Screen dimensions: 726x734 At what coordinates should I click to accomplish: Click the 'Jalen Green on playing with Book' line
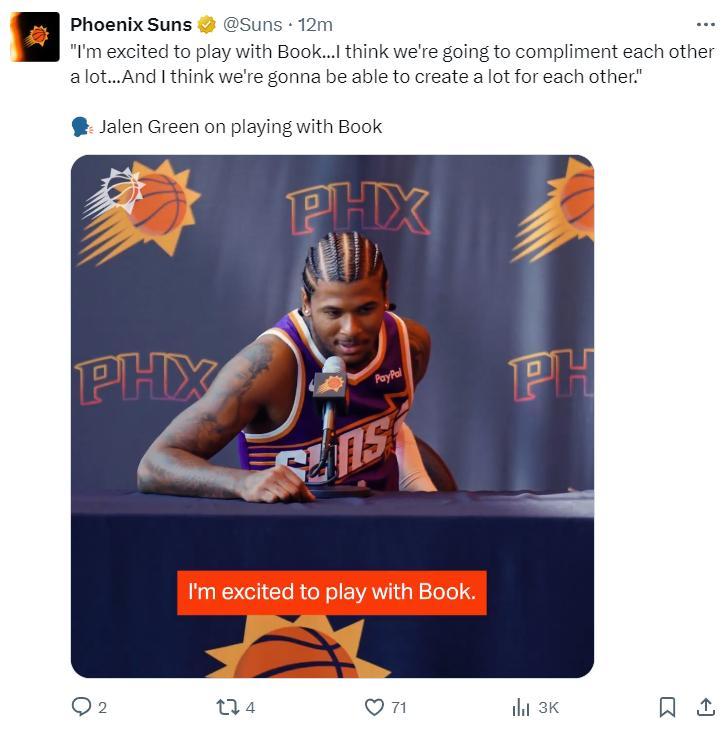241,127
